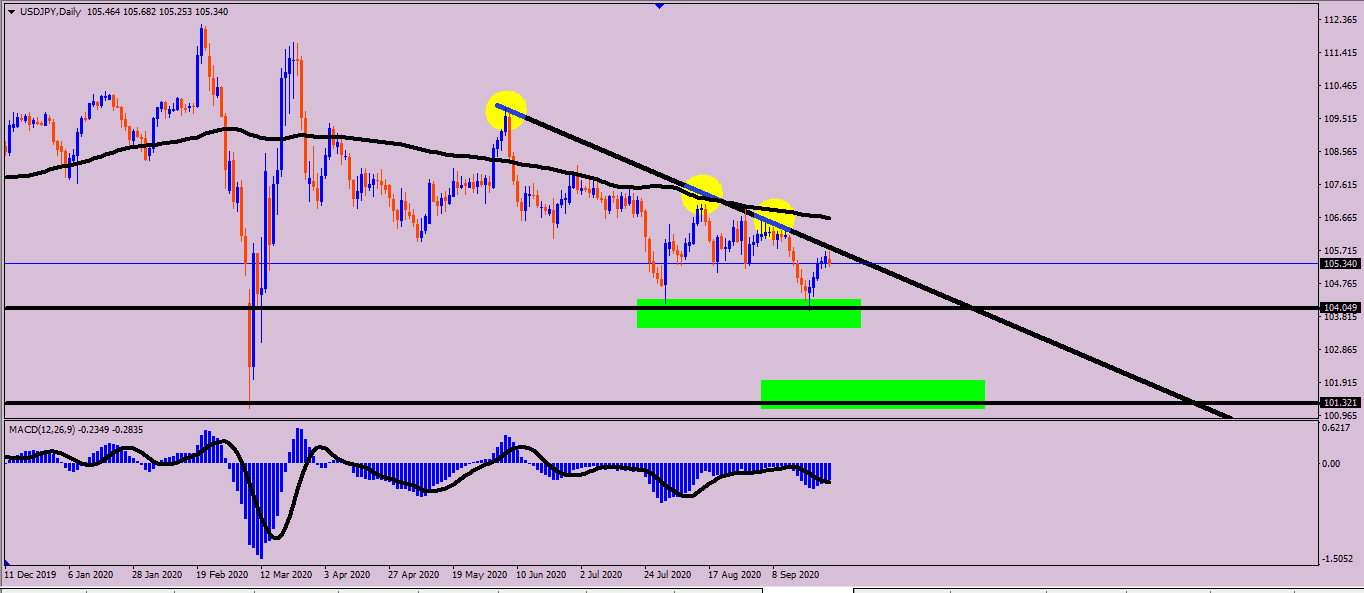Click the -1.5052 MACD scale label

click(x=1338, y=559)
